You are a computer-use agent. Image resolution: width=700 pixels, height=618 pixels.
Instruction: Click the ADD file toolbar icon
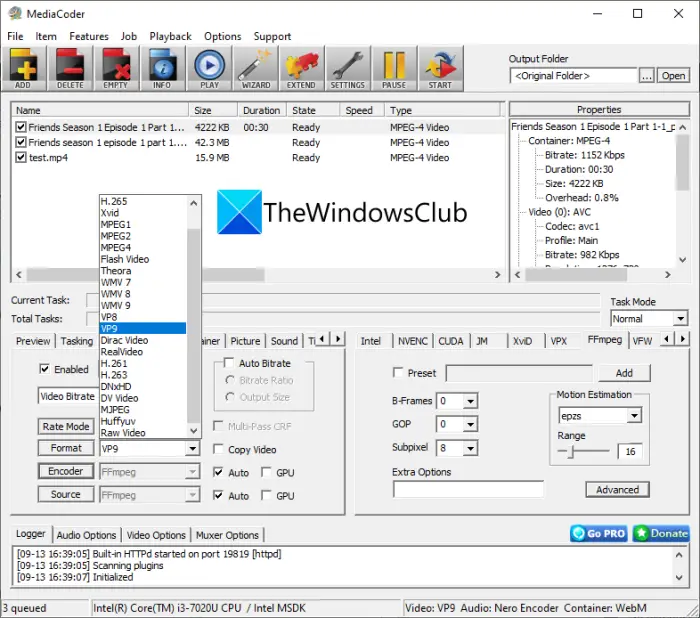coord(24,68)
